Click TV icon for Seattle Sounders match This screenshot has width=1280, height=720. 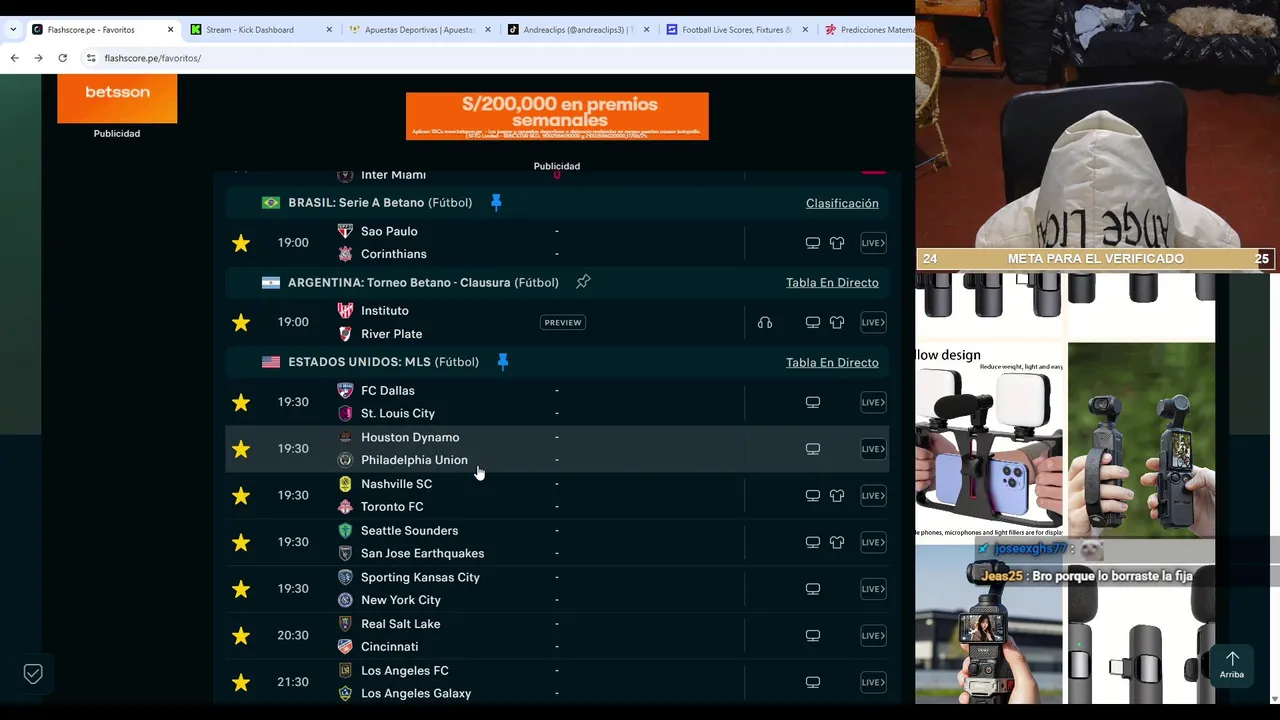813,542
